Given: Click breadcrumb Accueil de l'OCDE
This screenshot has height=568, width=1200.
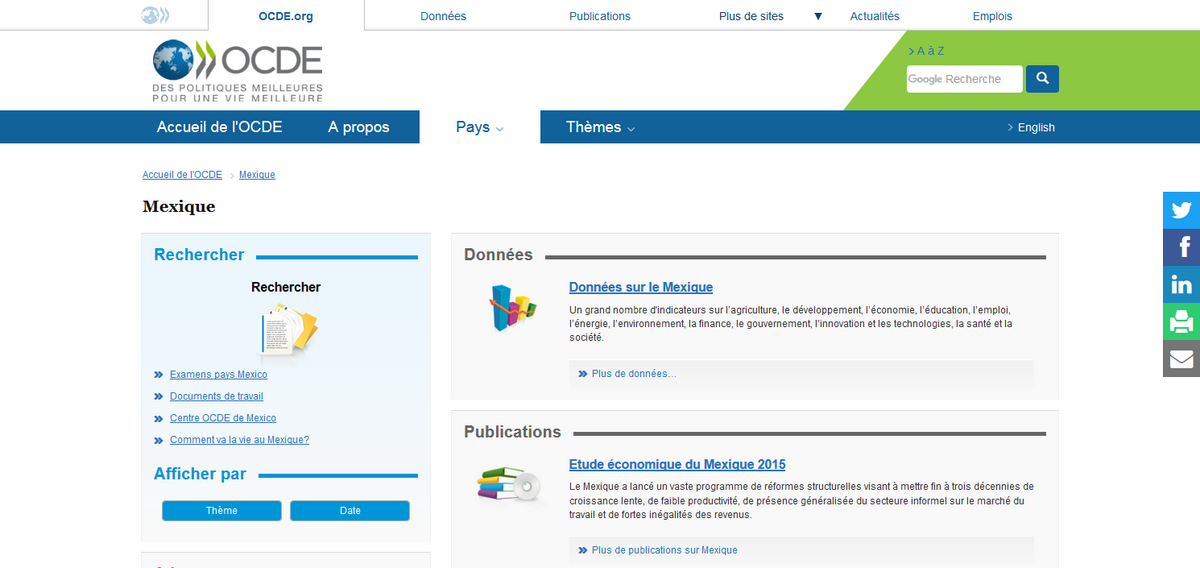Looking at the screenshot, I should 182,175.
